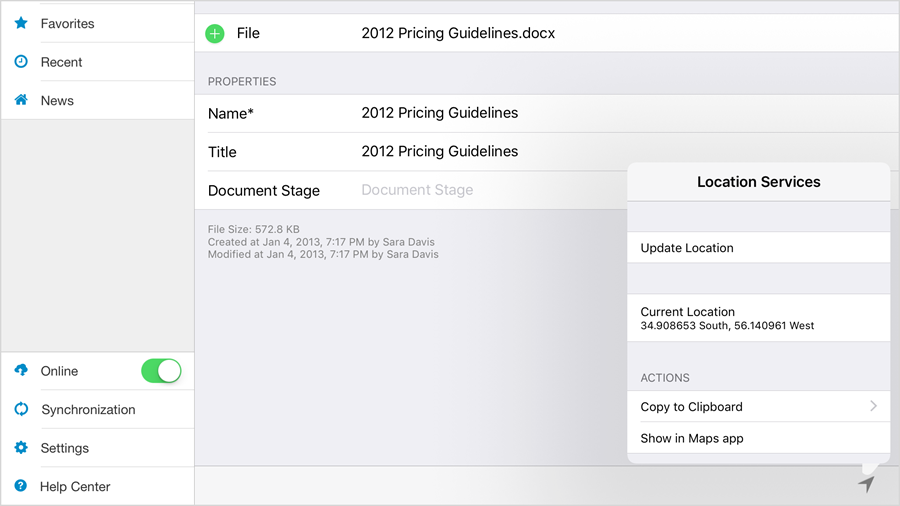Viewport: 900px width, 506px height.
Task: Open the Recent sidebar item
Action: [x=62, y=62]
